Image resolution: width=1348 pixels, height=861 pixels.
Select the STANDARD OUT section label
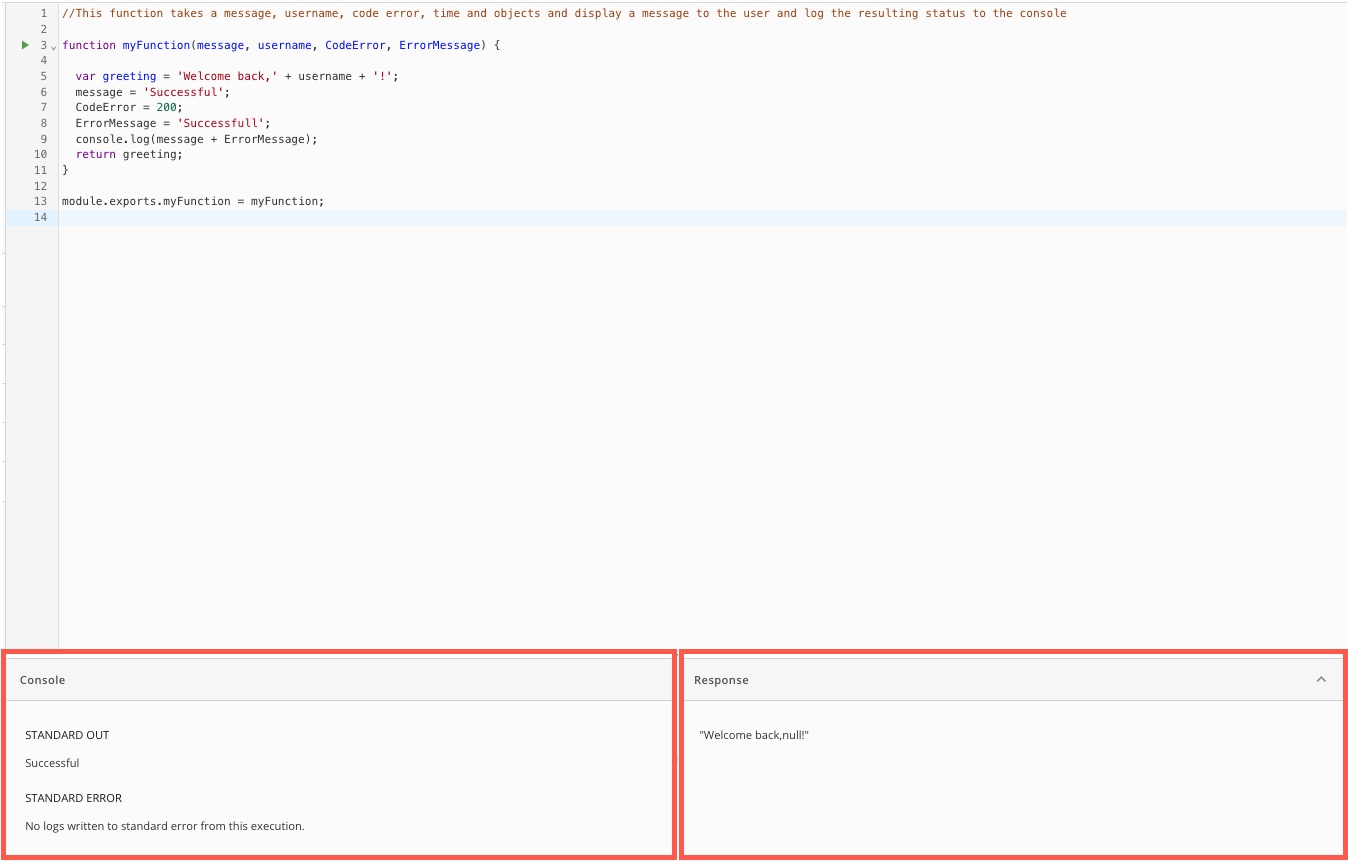tap(67, 734)
